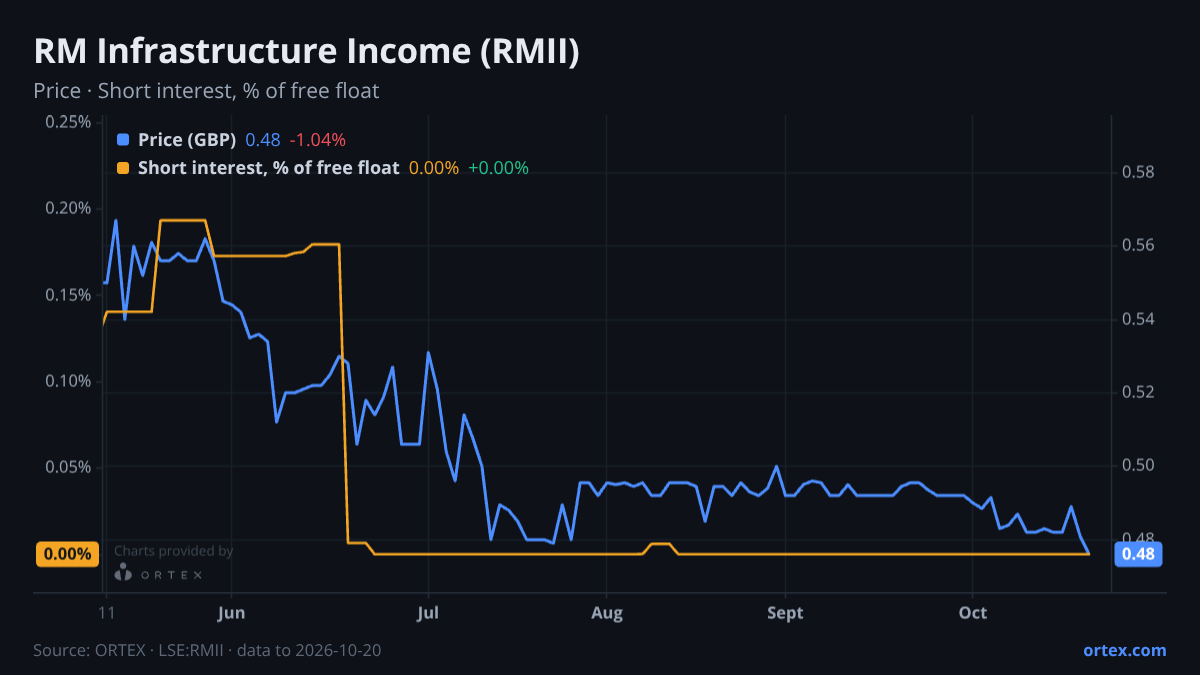This screenshot has width=1200, height=675.
Task: Click the Sept x-axis label
Action: pyautogui.click(x=785, y=613)
